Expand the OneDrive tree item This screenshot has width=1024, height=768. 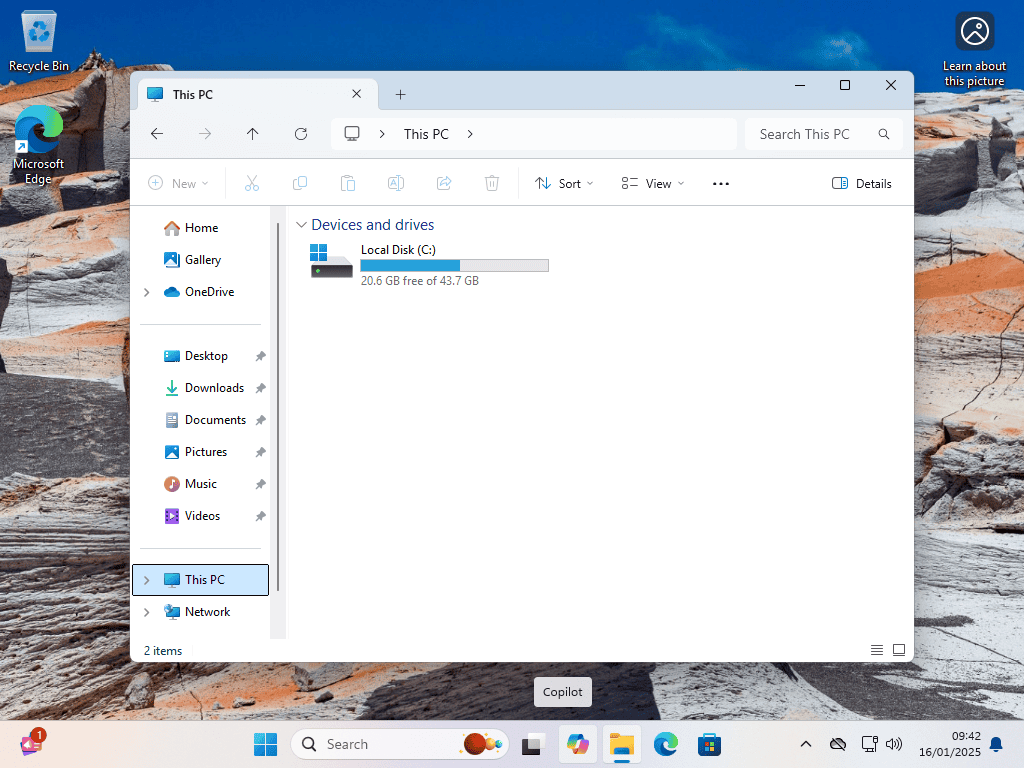(146, 291)
